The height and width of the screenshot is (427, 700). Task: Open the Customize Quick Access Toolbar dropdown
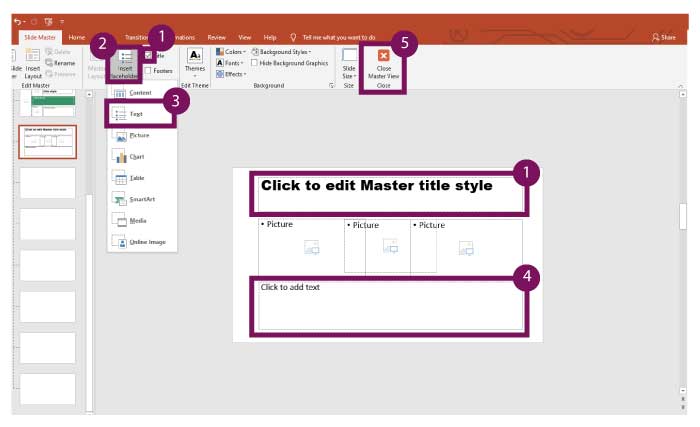point(62,21)
